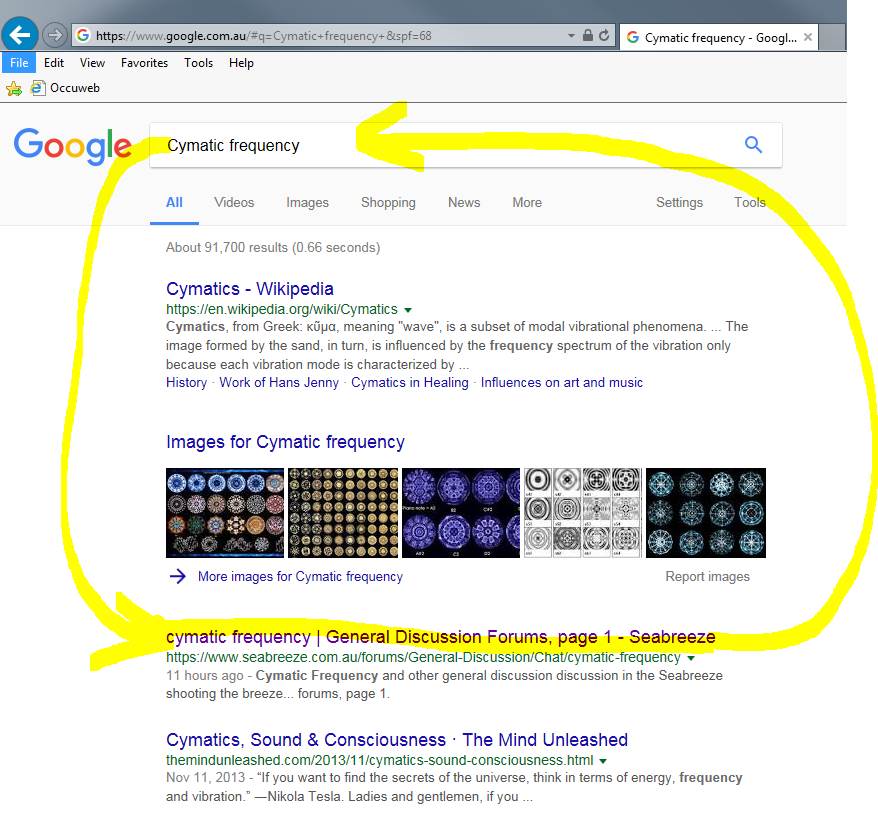Click More images for Cymatic frequency link
Viewport: 878px width, 826px height.
tap(300, 576)
